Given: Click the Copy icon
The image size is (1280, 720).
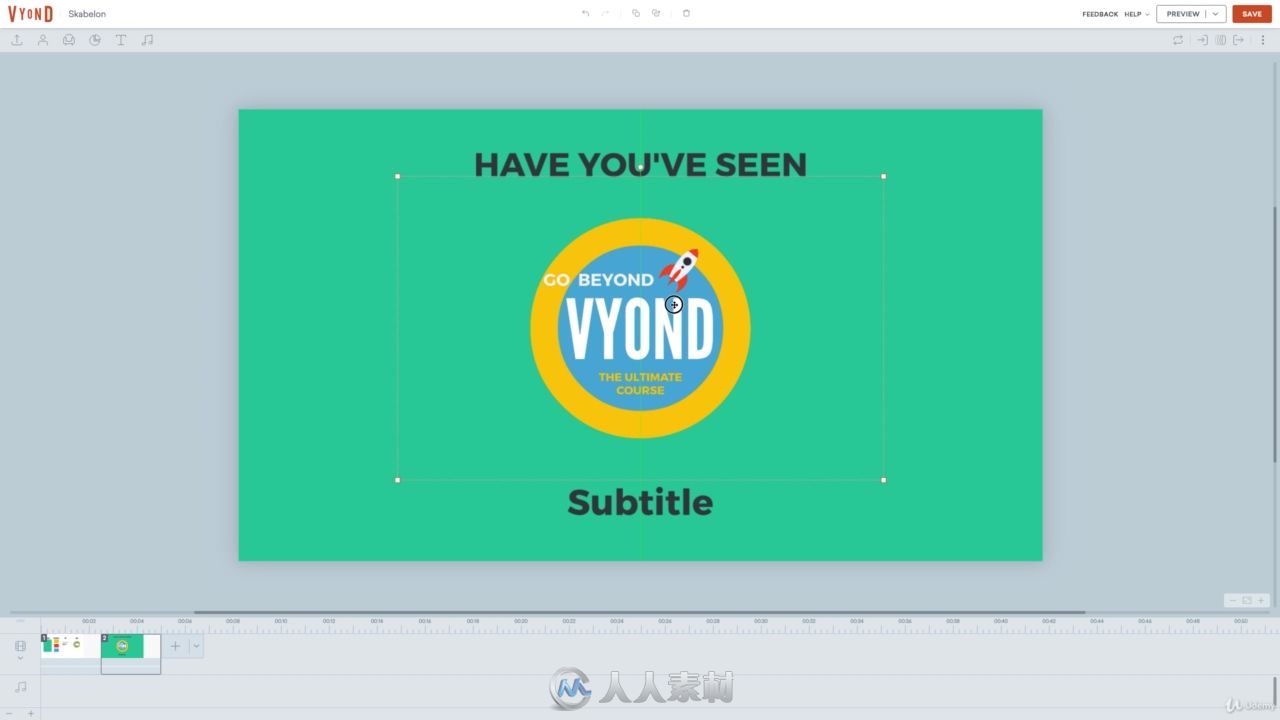Looking at the screenshot, I should (x=635, y=13).
